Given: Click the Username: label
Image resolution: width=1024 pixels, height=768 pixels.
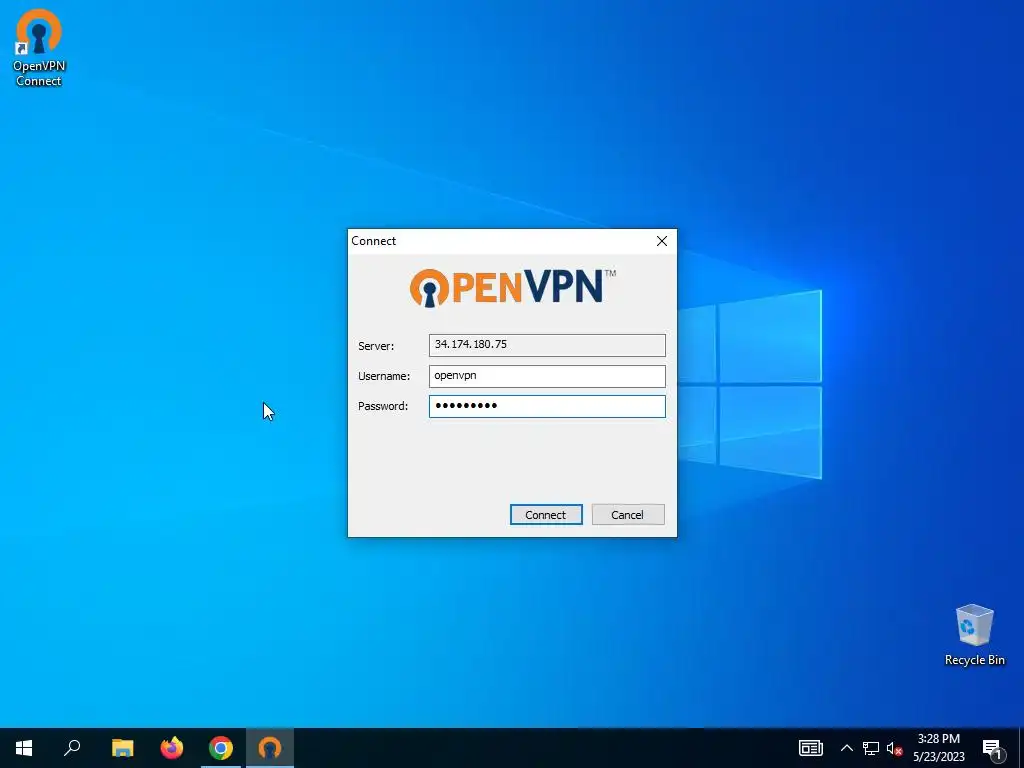Looking at the screenshot, I should coord(384,376).
